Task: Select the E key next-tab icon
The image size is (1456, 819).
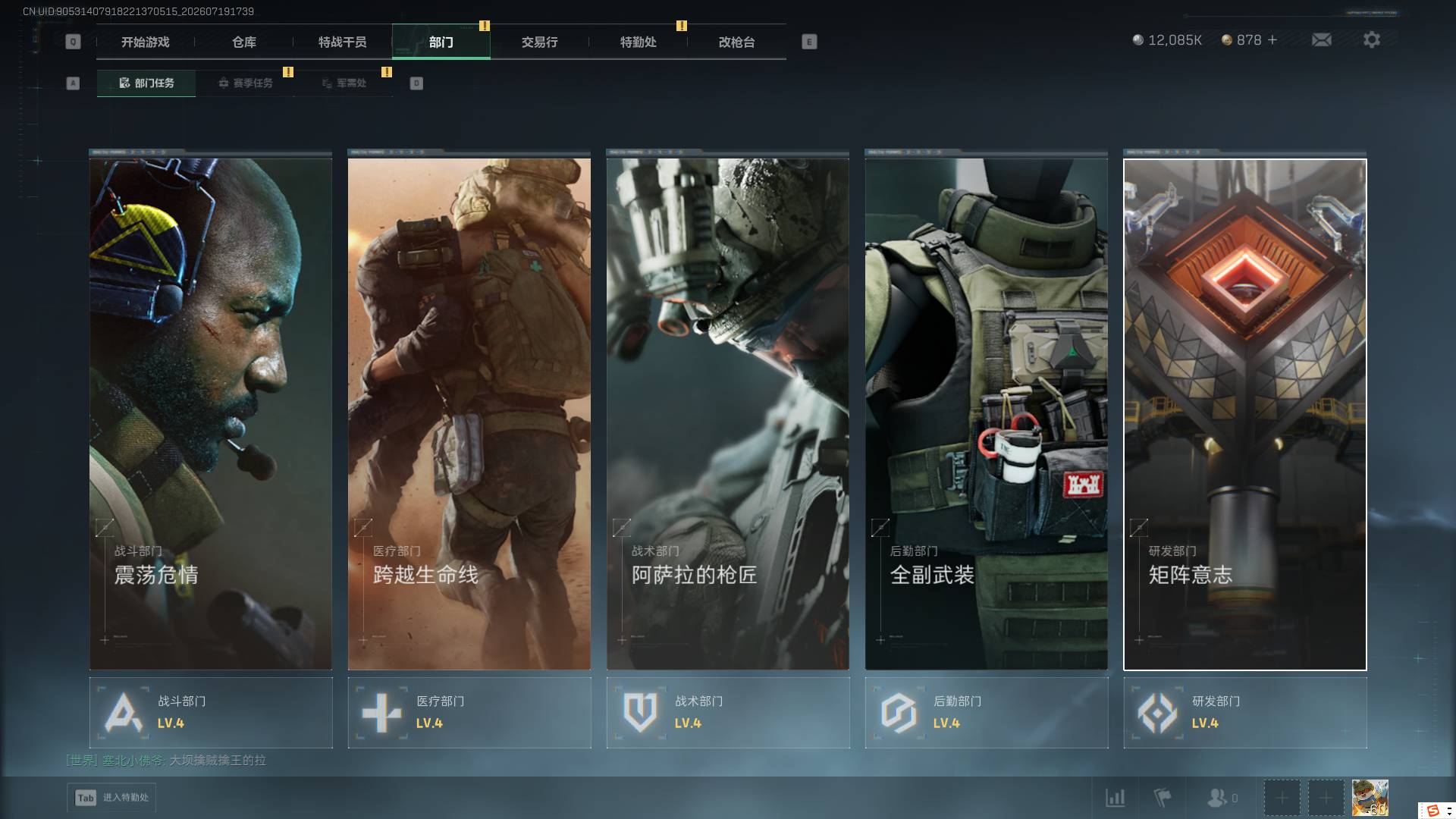Action: click(809, 42)
